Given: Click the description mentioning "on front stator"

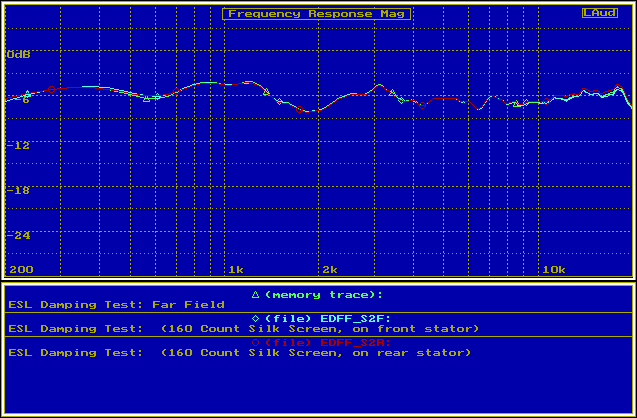Looking at the screenshot, I should [244, 329].
